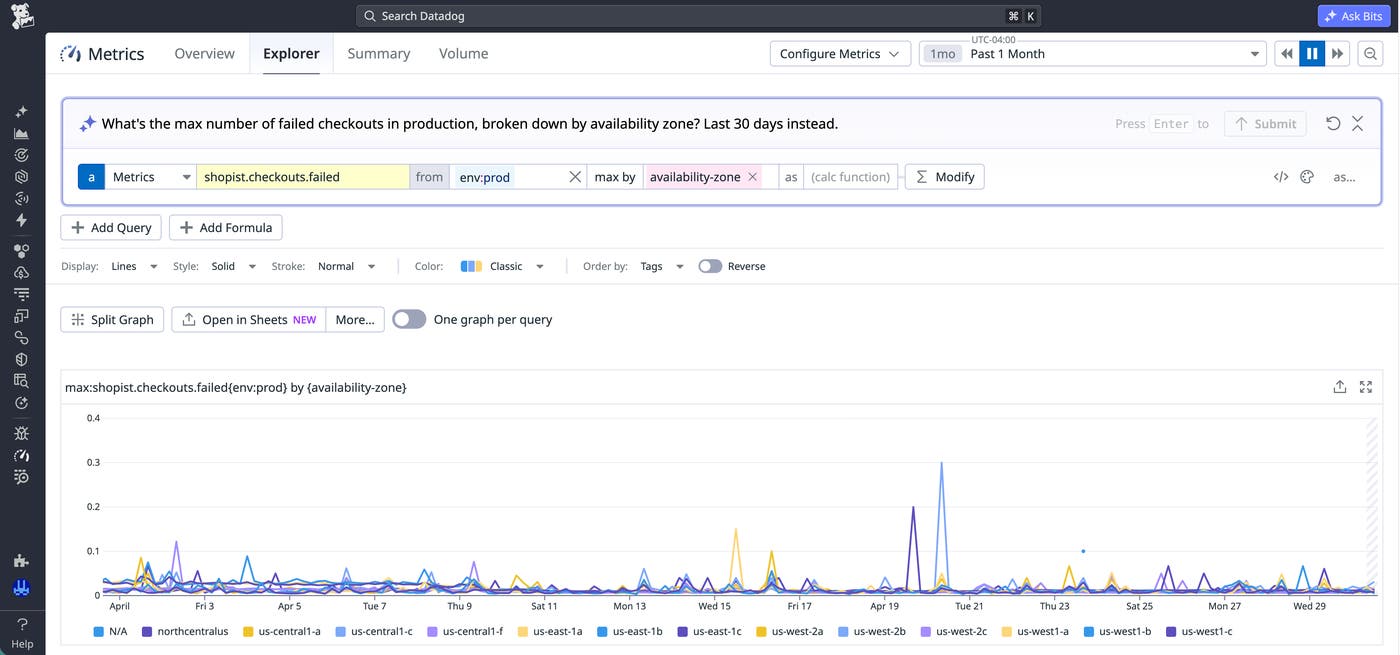Image resolution: width=1400 pixels, height=655 pixels.
Task: Toggle us-east-1a series in legend
Action: pos(550,632)
